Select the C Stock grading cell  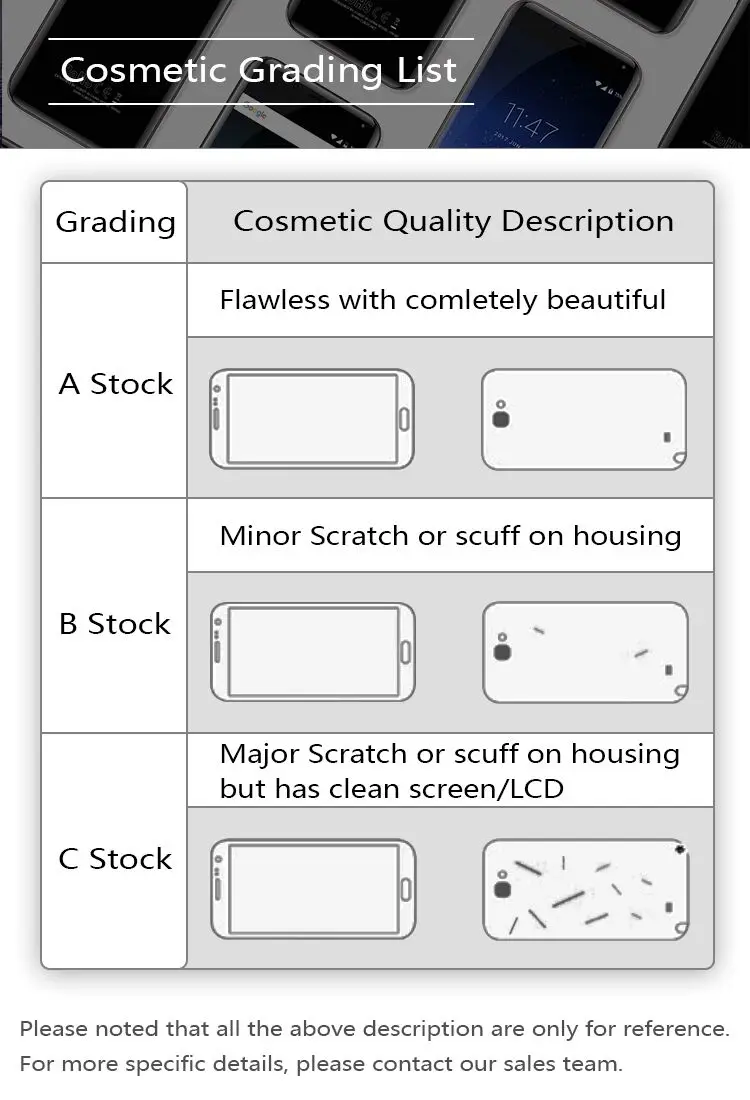(x=114, y=851)
